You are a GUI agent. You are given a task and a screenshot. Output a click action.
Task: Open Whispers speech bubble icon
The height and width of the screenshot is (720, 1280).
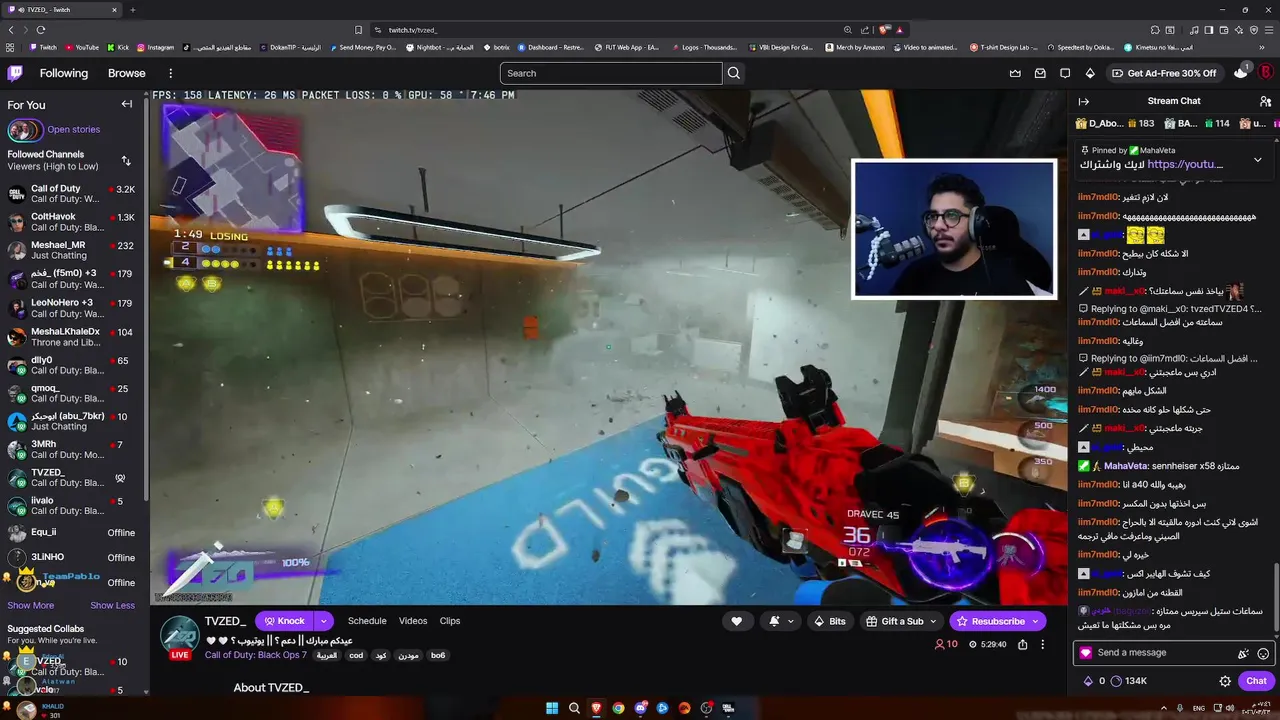pyautogui.click(x=1065, y=73)
